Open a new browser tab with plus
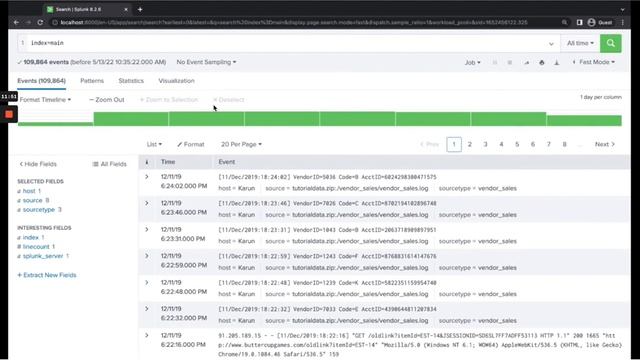This screenshot has width=640, height=360. 140,9
